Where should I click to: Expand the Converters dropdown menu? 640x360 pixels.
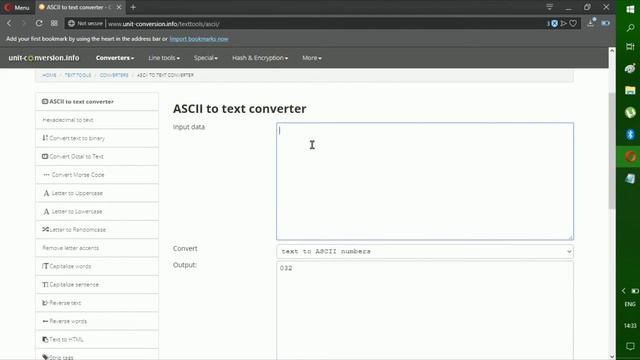pyautogui.click(x=115, y=58)
